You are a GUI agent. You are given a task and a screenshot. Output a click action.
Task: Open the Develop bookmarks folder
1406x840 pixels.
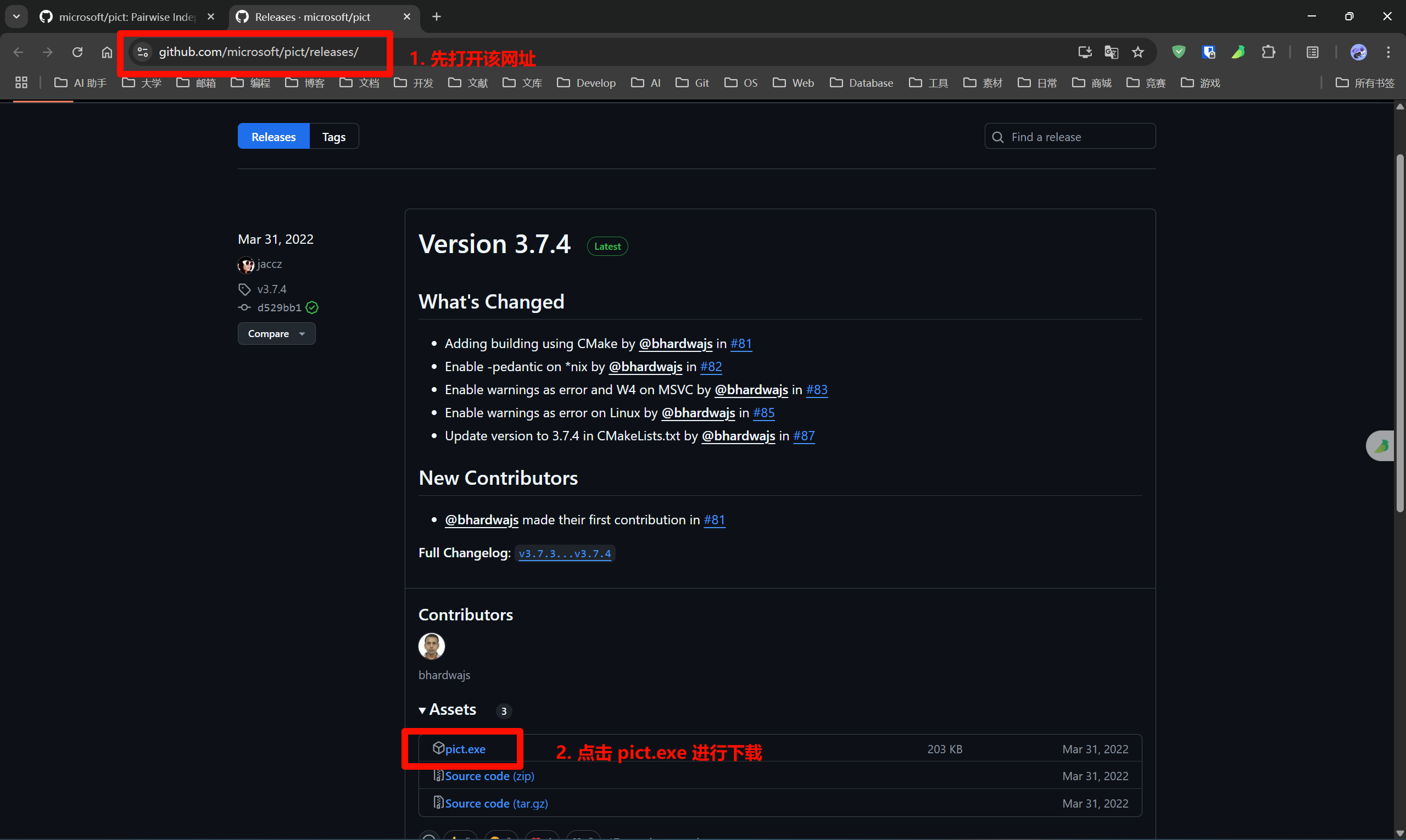[586, 83]
